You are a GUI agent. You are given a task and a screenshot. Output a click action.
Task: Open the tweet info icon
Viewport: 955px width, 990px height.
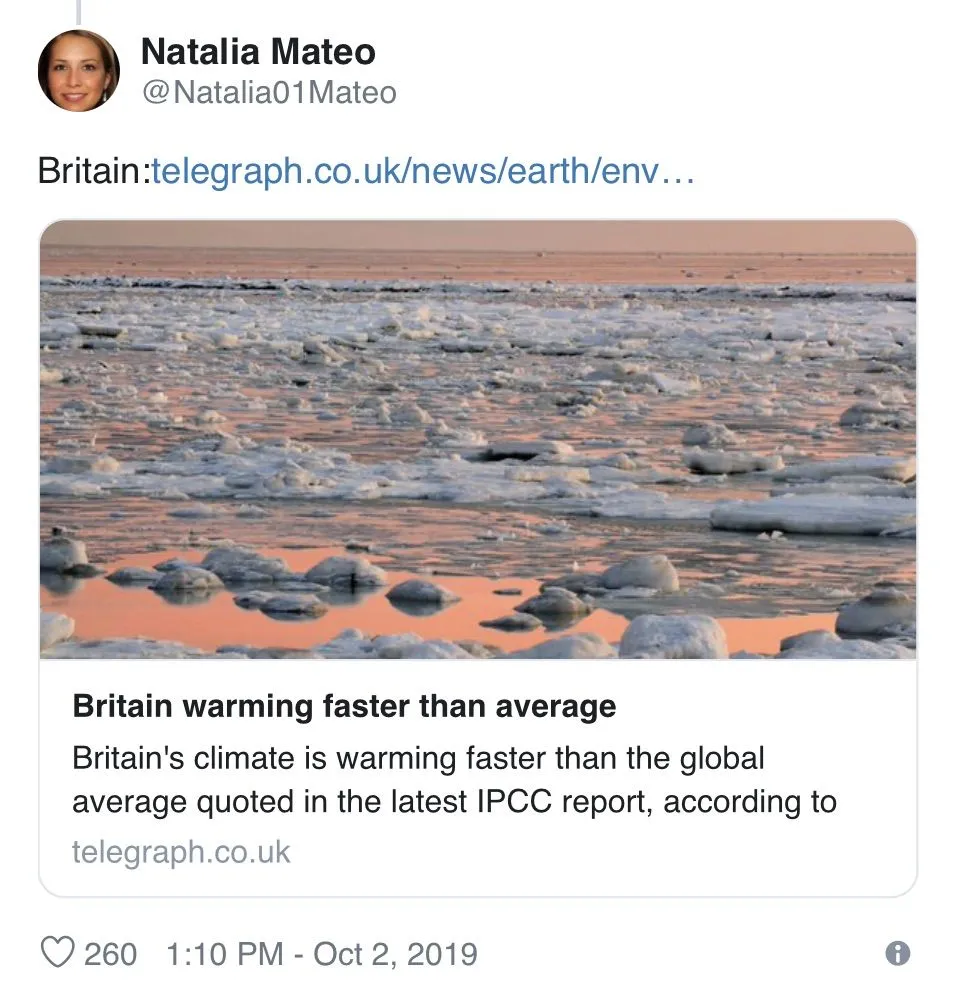click(x=898, y=953)
